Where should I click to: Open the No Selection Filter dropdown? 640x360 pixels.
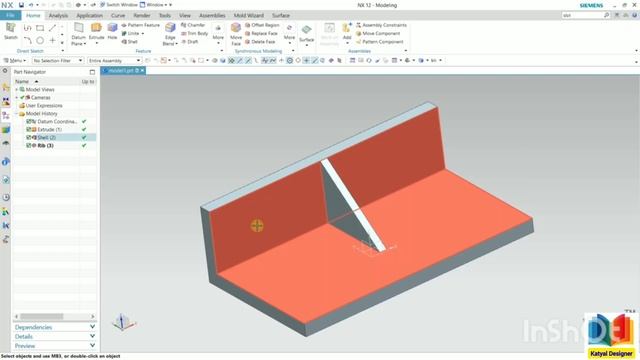[58, 60]
